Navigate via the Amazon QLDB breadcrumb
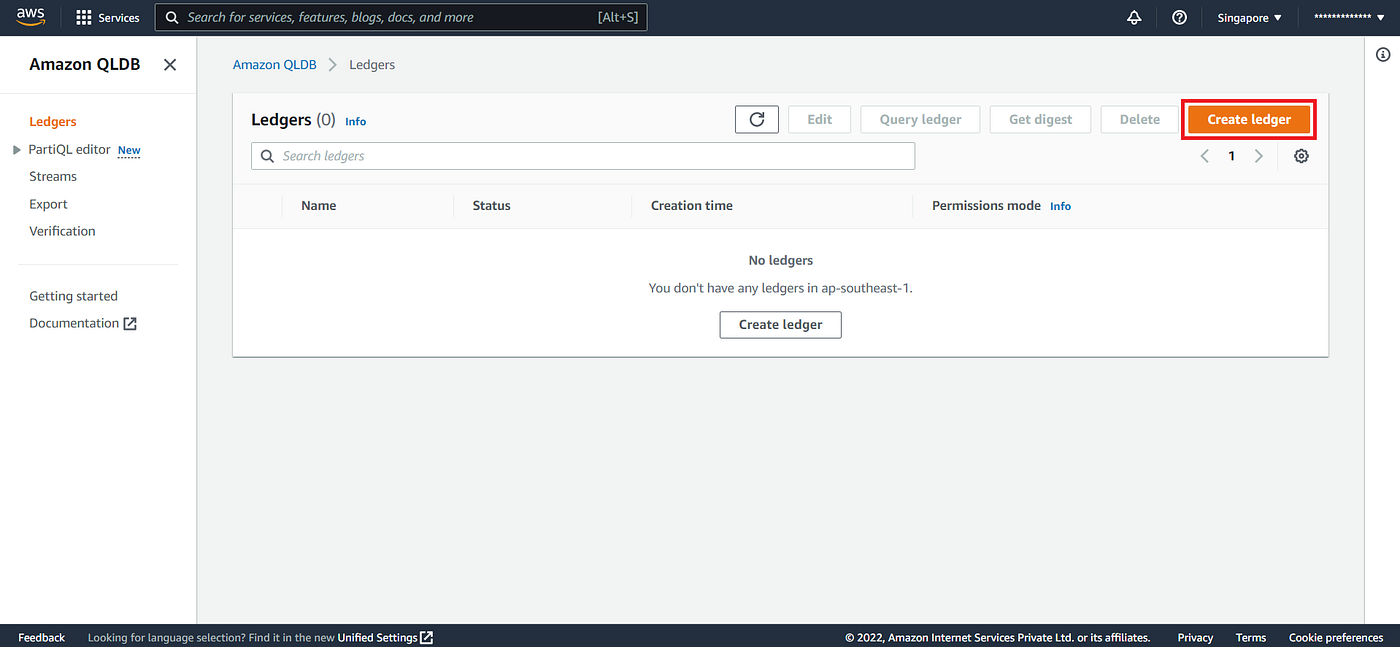The height and width of the screenshot is (647, 1400). point(274,64)
